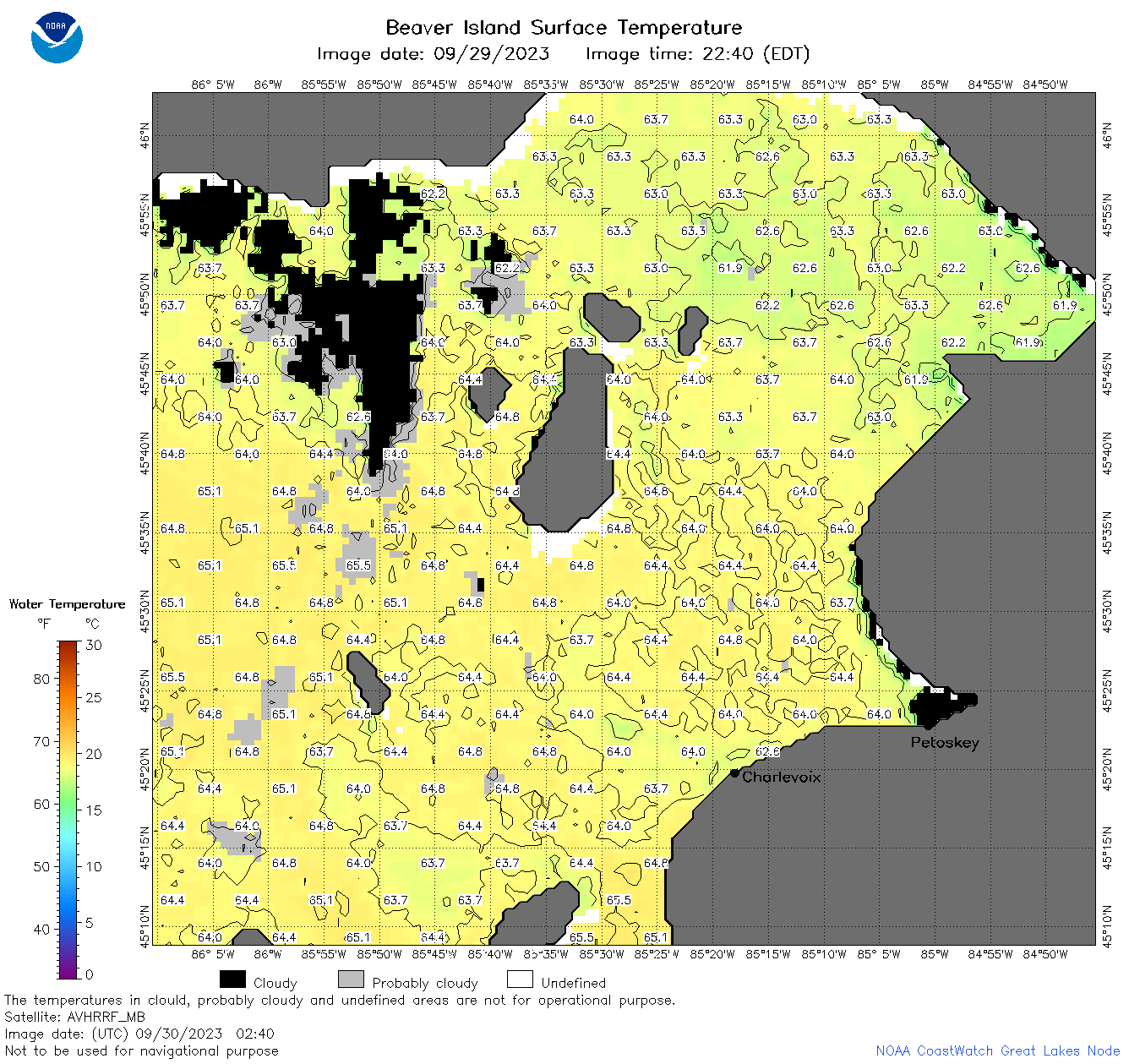Click the 60 Fahrenheit tick label

(x=41, y=804)
